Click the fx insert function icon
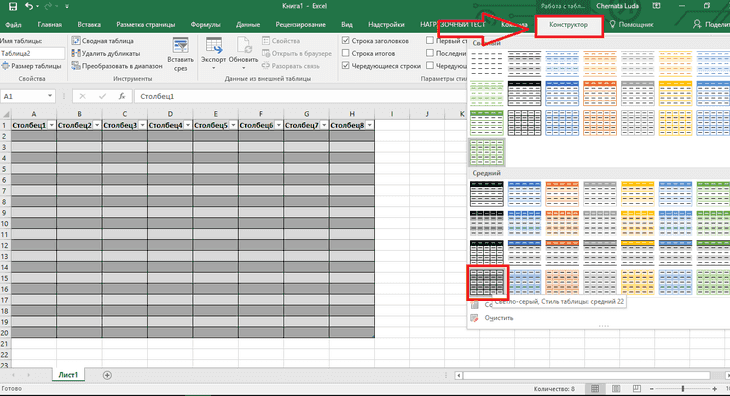Screen dimensions: 730x396 [x=122, y=96]
